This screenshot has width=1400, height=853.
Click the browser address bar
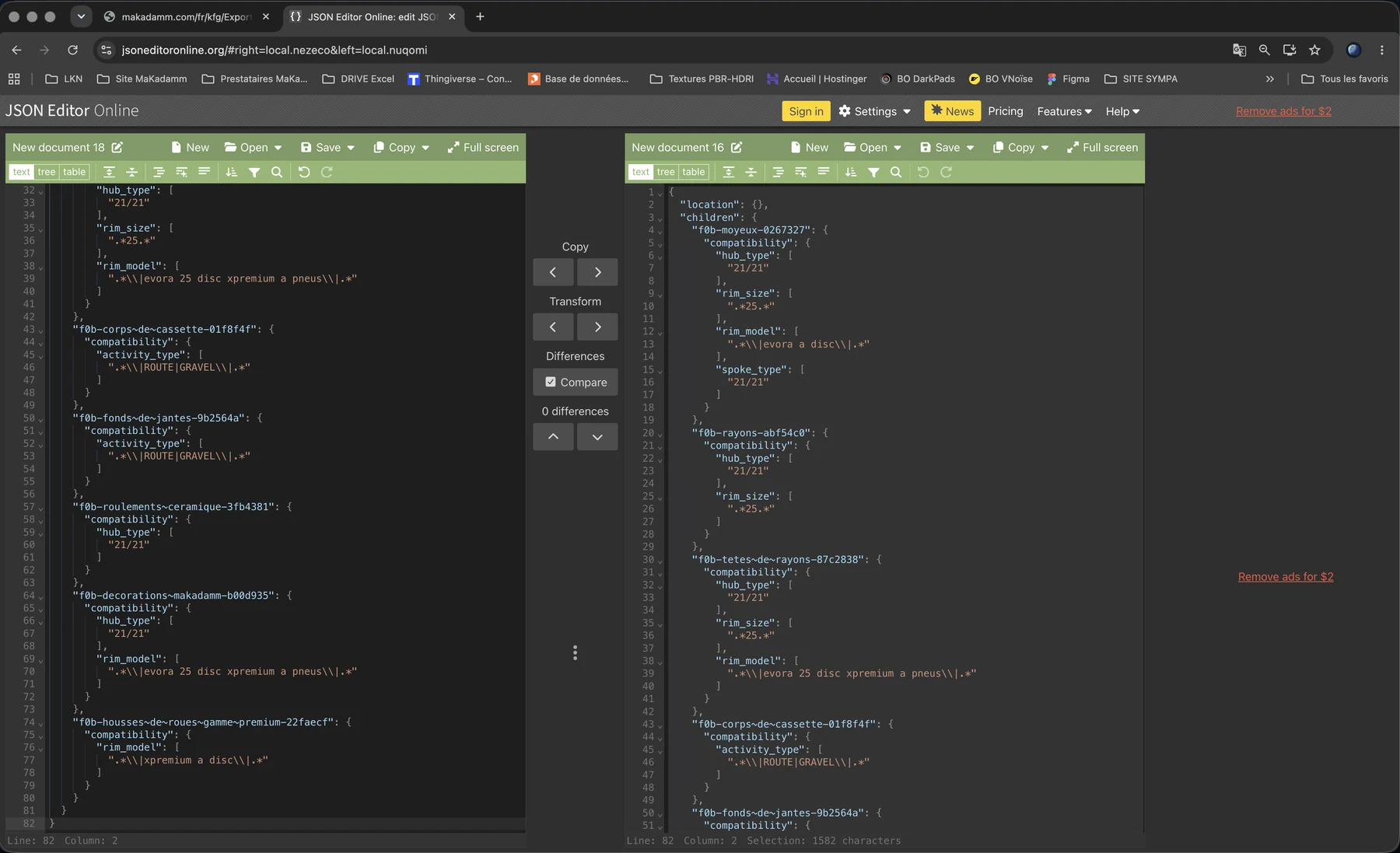click(x=661, y=50)
